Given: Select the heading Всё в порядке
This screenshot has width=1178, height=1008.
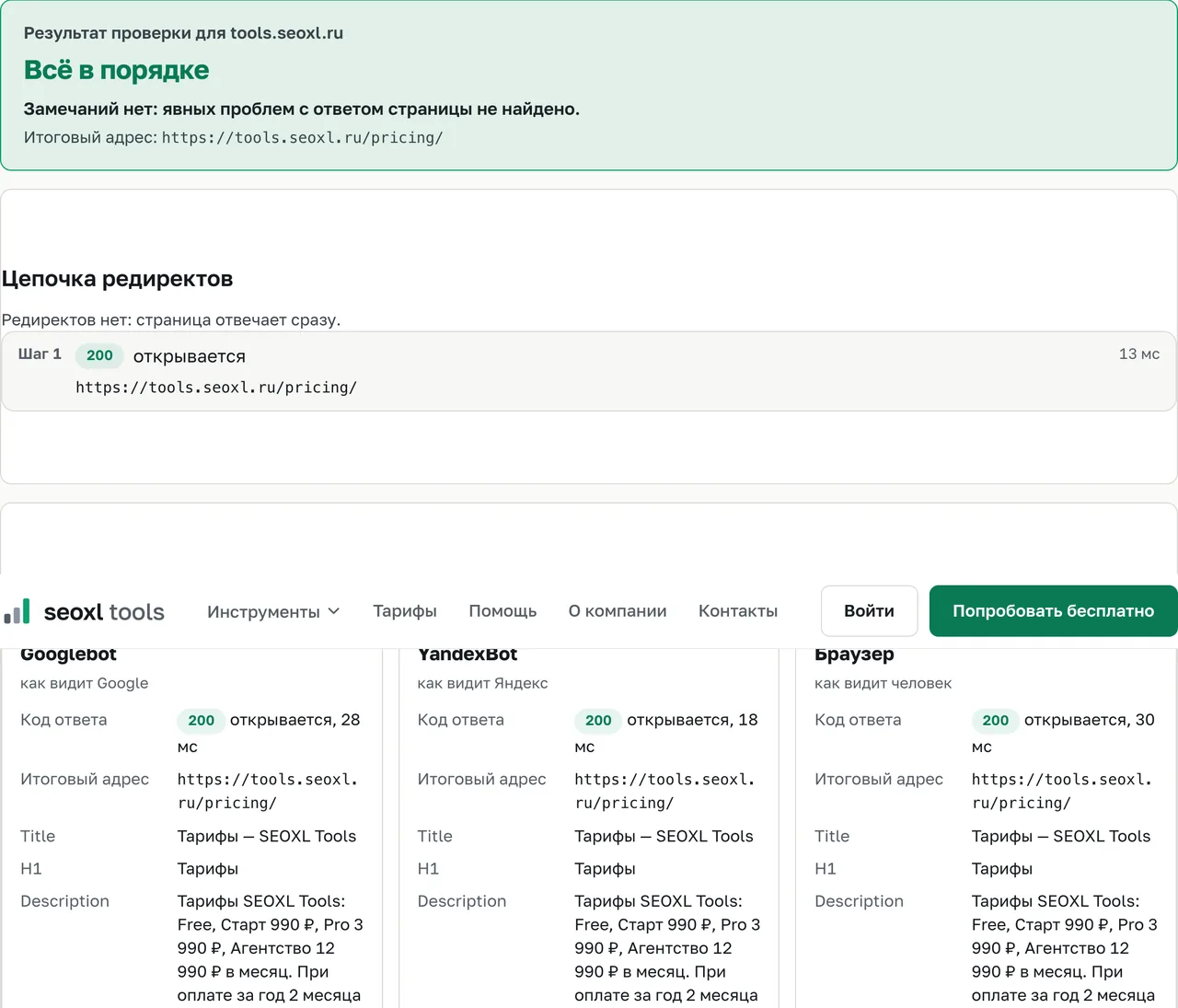Looking at the screenshot, I should coord(117,70).
